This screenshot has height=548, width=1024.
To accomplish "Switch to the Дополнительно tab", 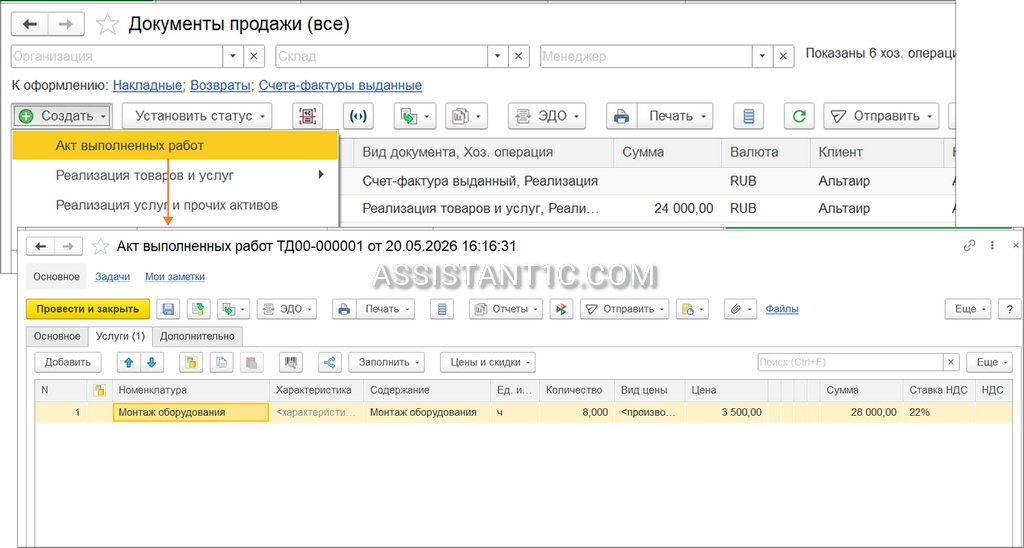I will 197,336.
